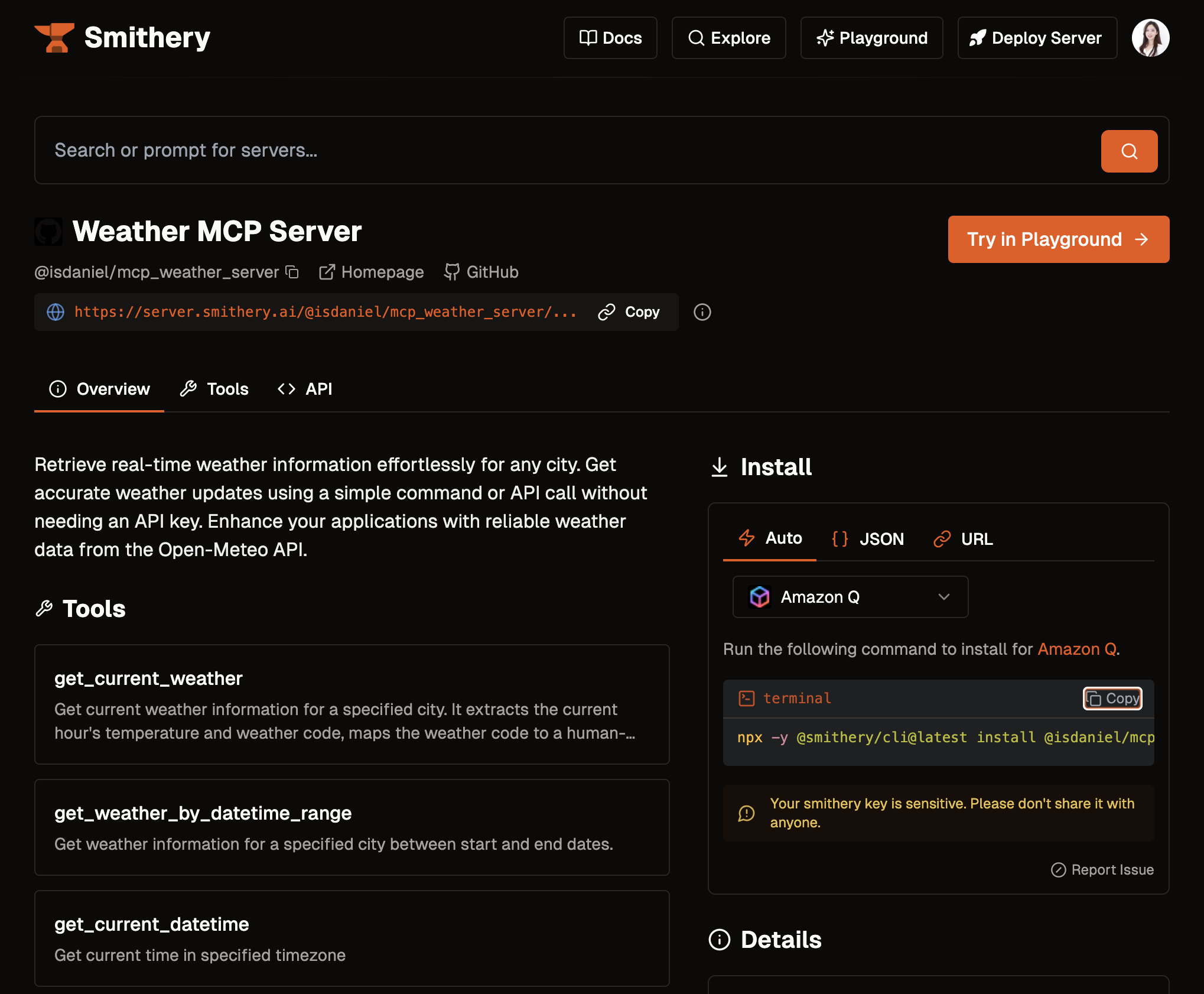This screenshot has height=994, width=1204.
Task: Open the user profile avatar
Action: coord(1150,38)
